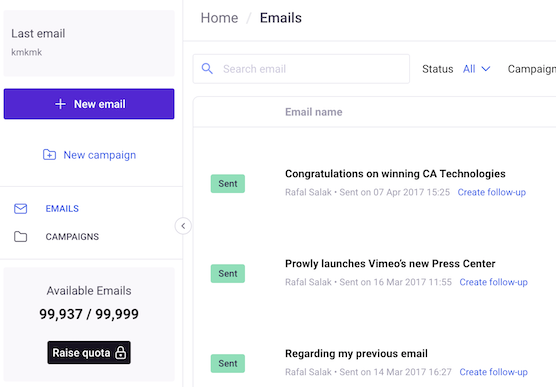The width and height of the screenshot is (556, 387).
Task: Click the envelope icon next to Emails
Action: 20,209
